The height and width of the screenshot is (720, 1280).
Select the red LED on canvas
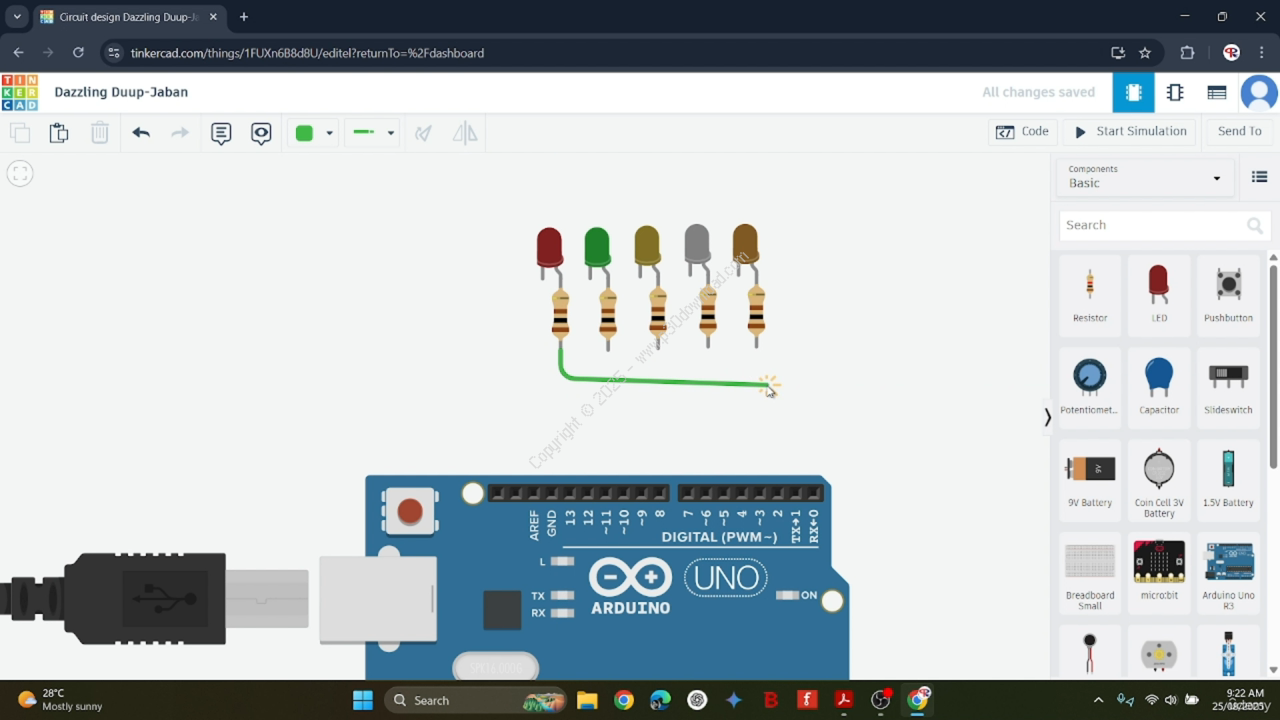549,246
